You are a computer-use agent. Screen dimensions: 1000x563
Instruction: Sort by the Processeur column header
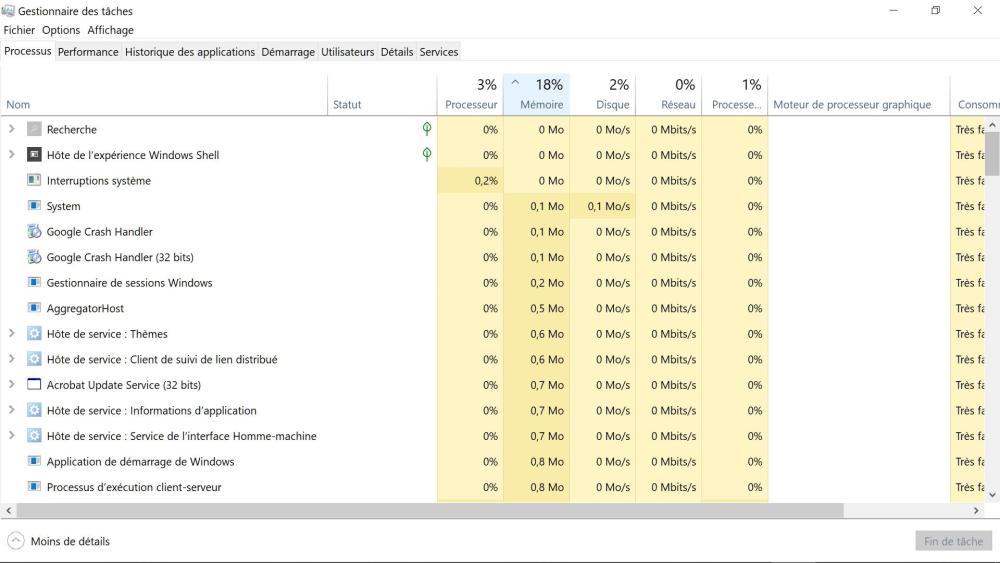pyautogui.click(x=471, y=104)
